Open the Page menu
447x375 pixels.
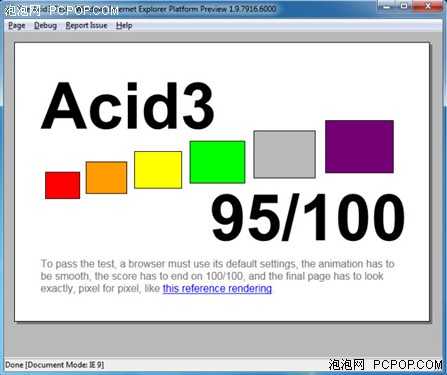pos(17,25)
